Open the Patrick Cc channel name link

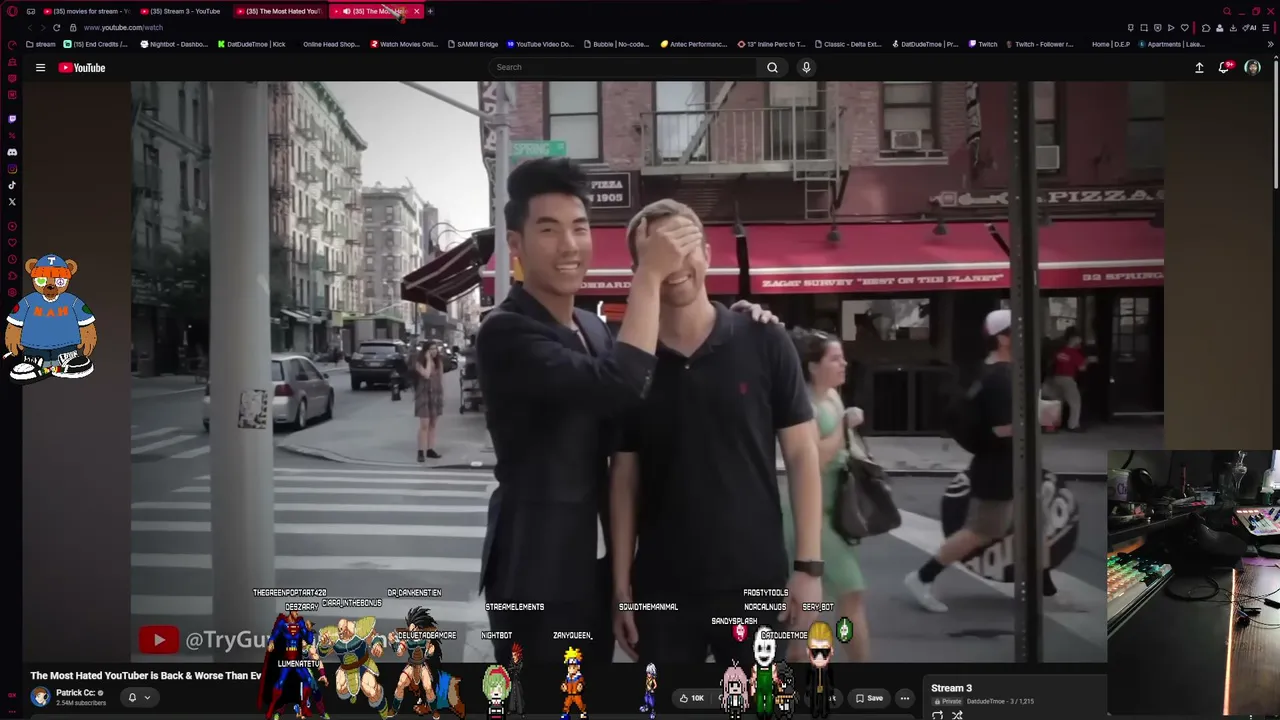(x=75, y=692)
